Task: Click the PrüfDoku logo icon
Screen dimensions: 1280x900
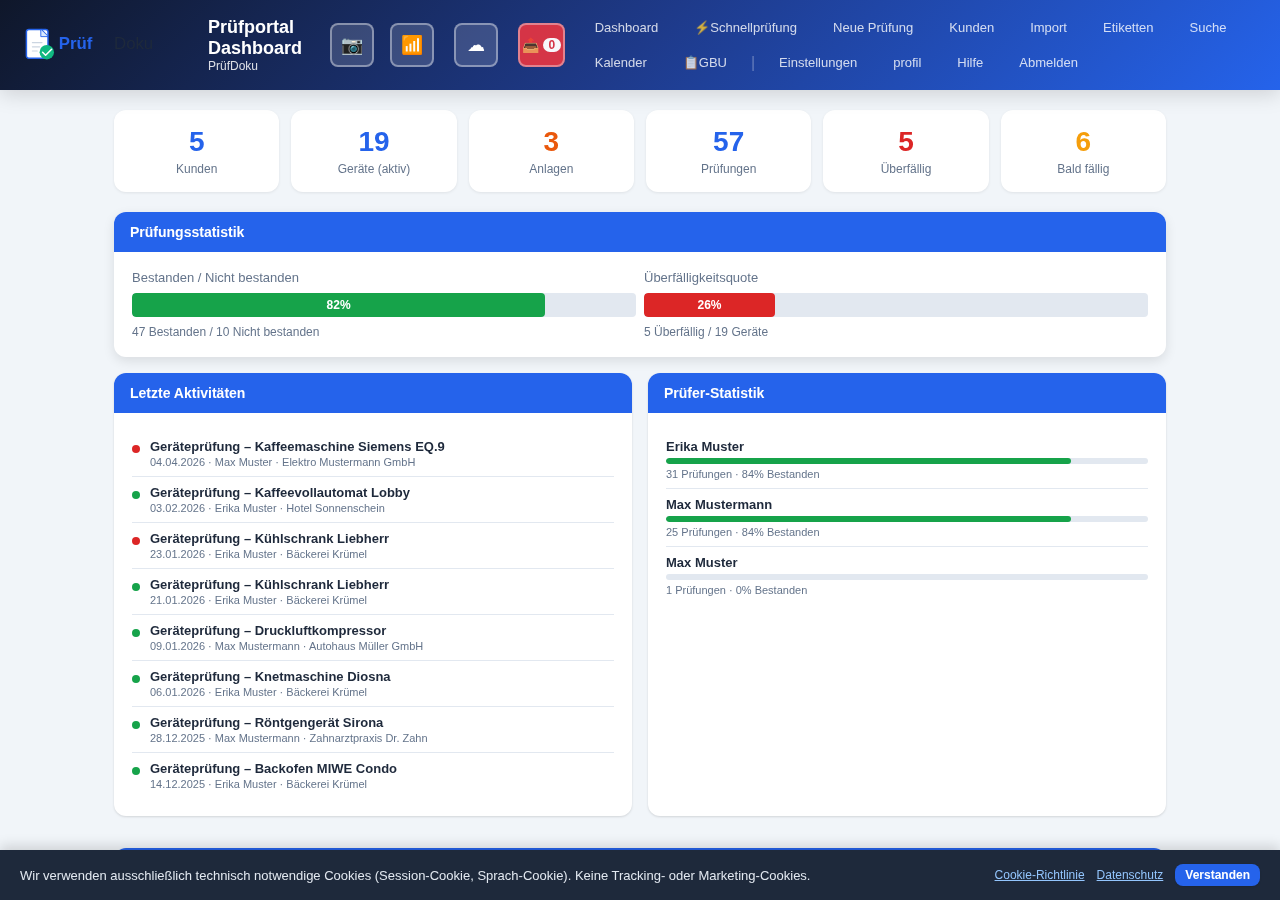Action: click(x=40, y=44)
